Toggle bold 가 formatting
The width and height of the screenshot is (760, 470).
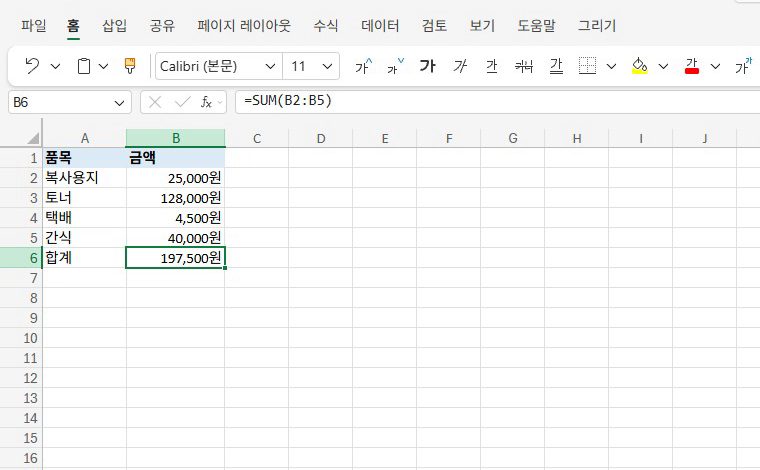click(428, 66)
